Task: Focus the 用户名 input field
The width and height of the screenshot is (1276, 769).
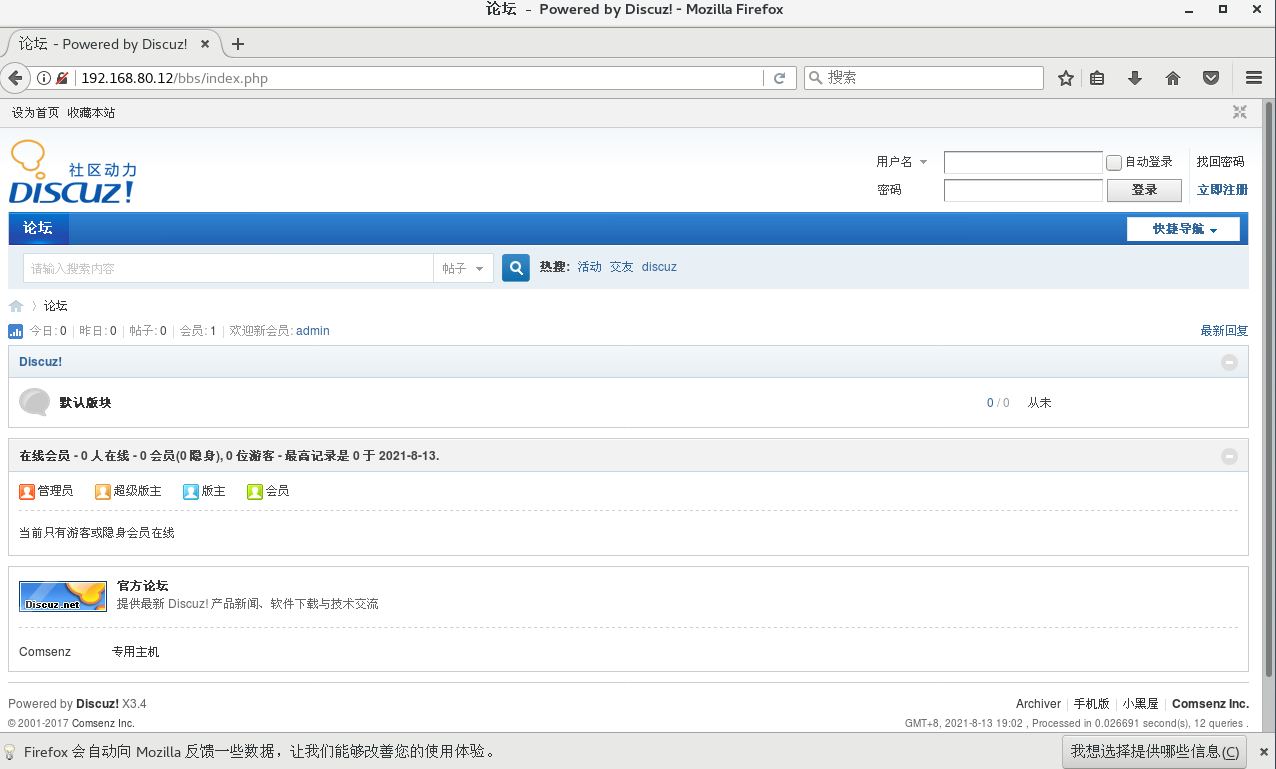Action: point(1023,162)
